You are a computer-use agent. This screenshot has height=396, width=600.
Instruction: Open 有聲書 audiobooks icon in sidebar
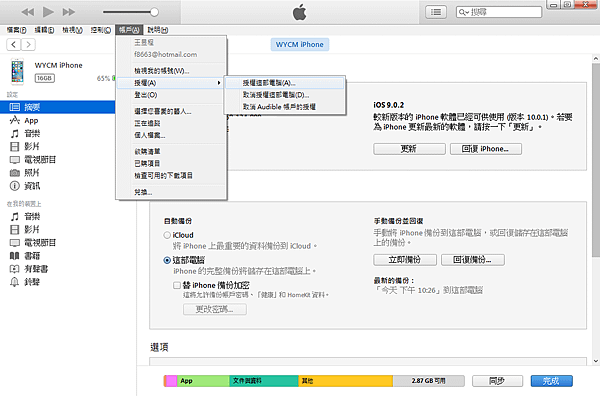pos(15,269)
